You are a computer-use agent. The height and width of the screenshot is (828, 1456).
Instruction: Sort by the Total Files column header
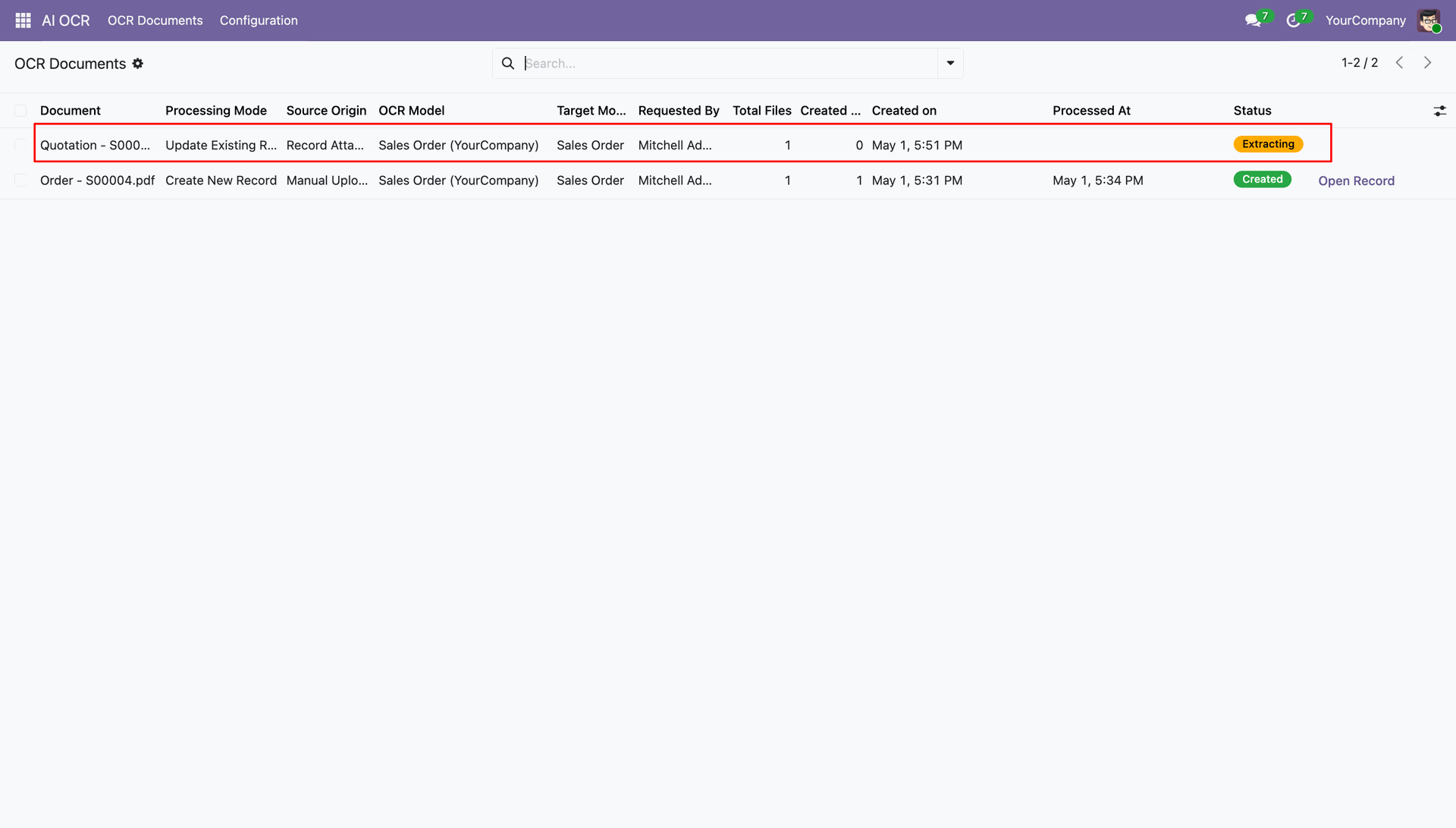coord(761,111)
